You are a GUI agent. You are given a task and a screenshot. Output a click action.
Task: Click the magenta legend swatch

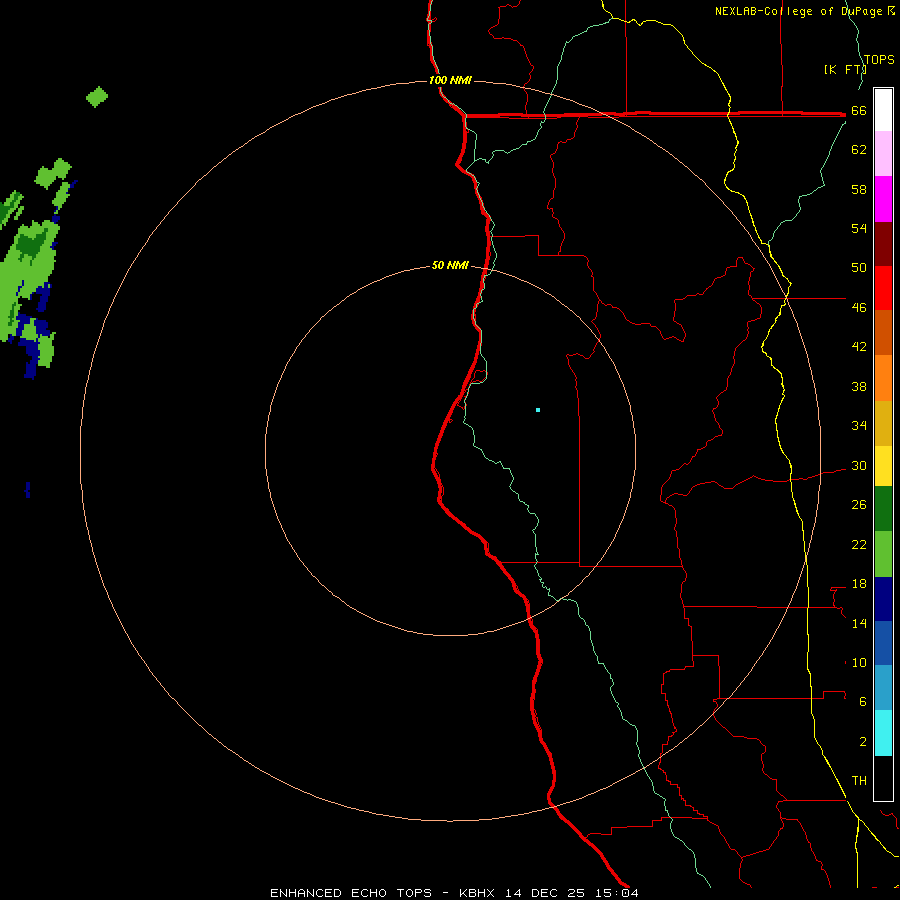pos(883,199)
